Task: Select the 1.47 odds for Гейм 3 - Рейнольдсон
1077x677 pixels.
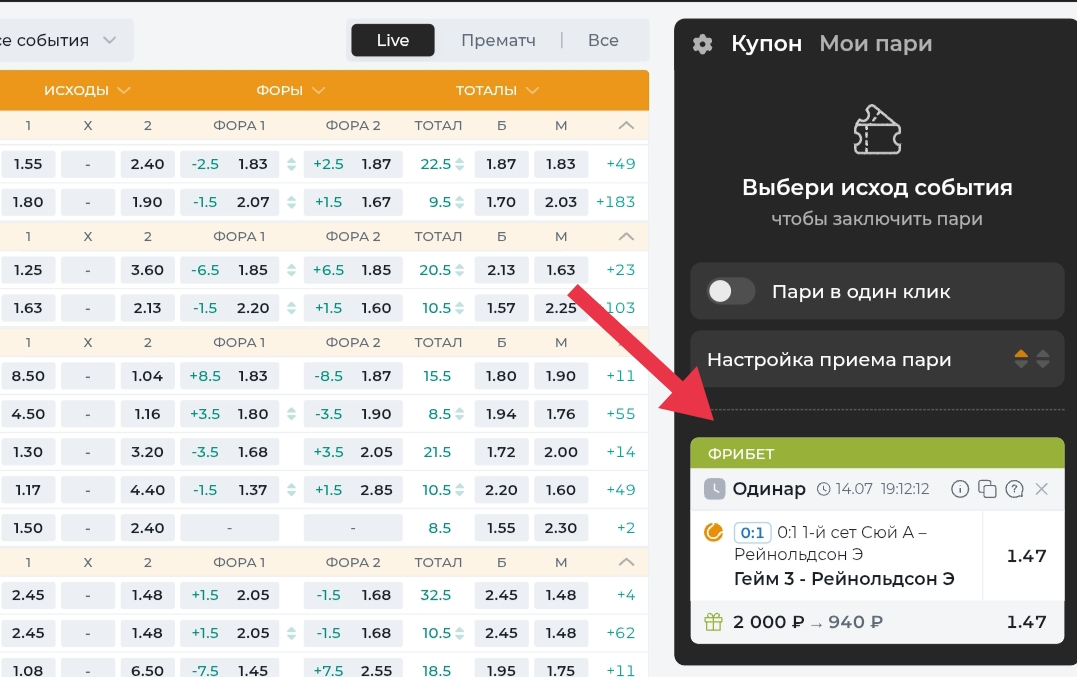Action: [1026, 556]
